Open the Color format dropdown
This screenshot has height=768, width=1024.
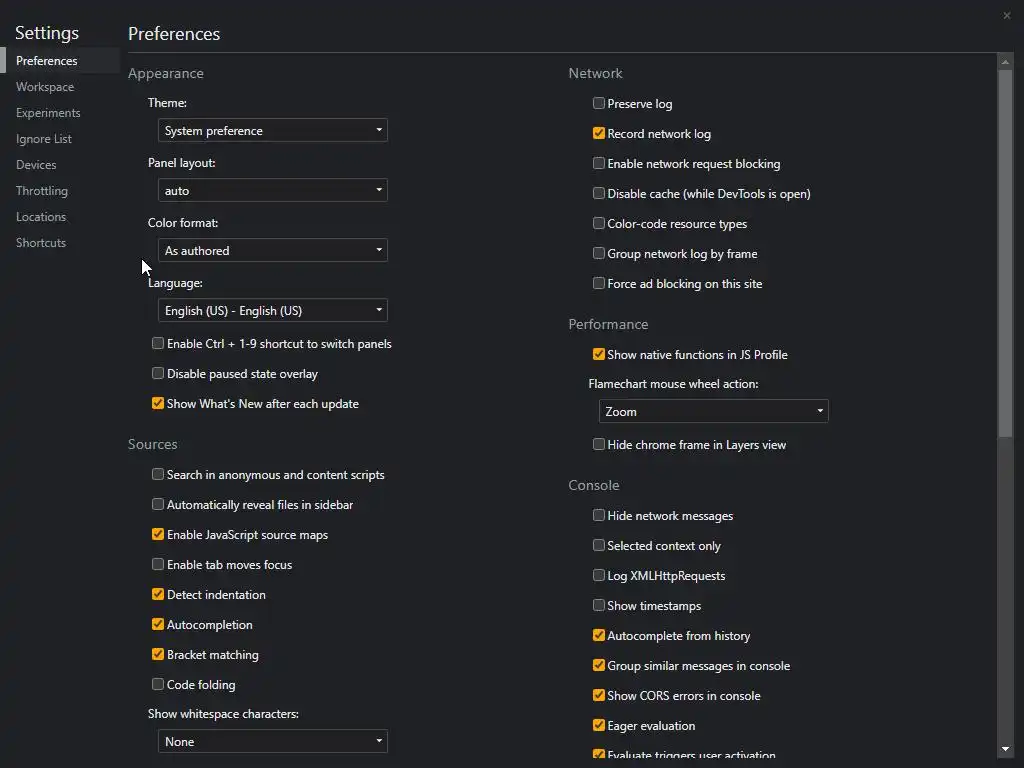pyautogui.click(x=272, y=250)
